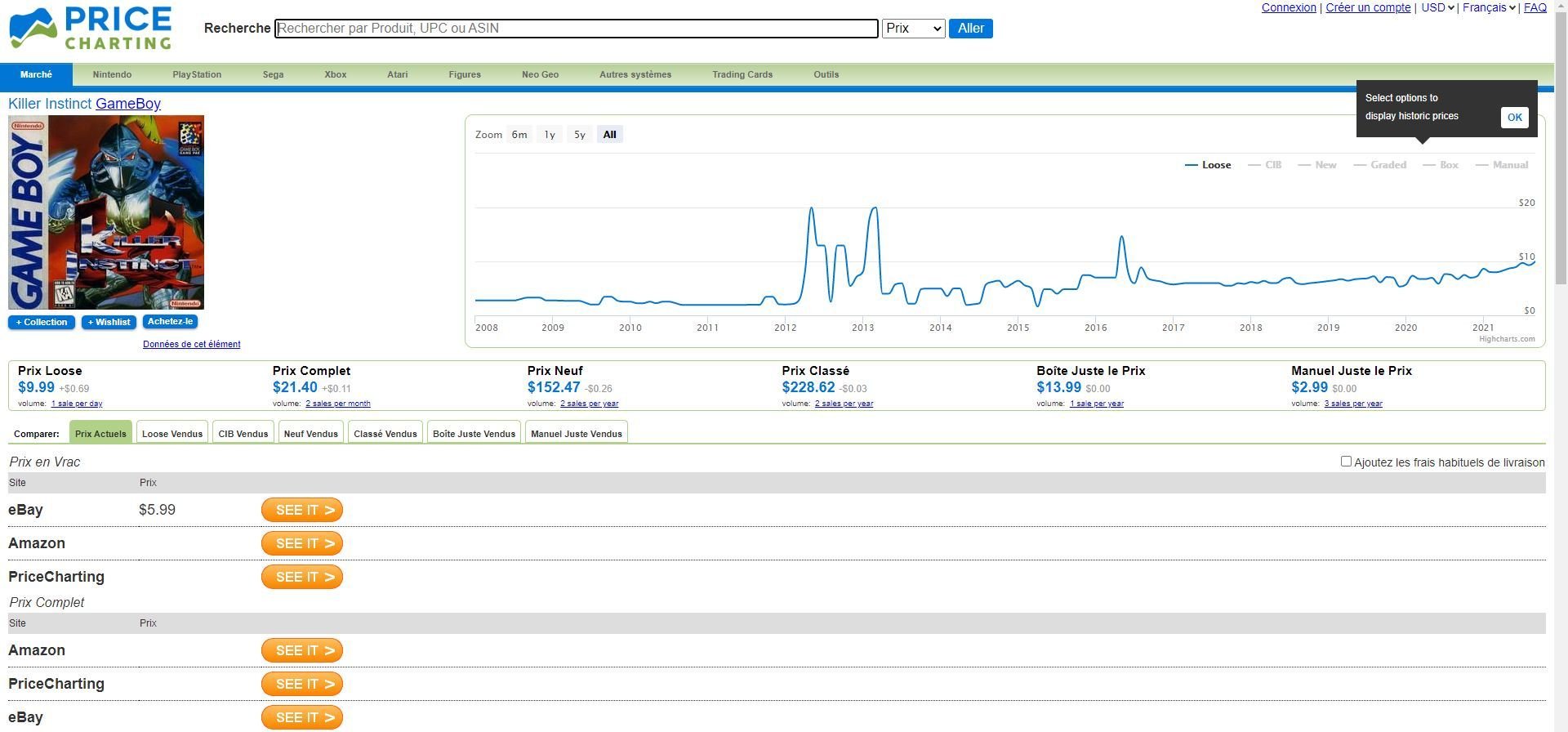Switch to the Loose Vendus tab
1568x732 pixels.
pyautogui.click(x=172, y=434)
